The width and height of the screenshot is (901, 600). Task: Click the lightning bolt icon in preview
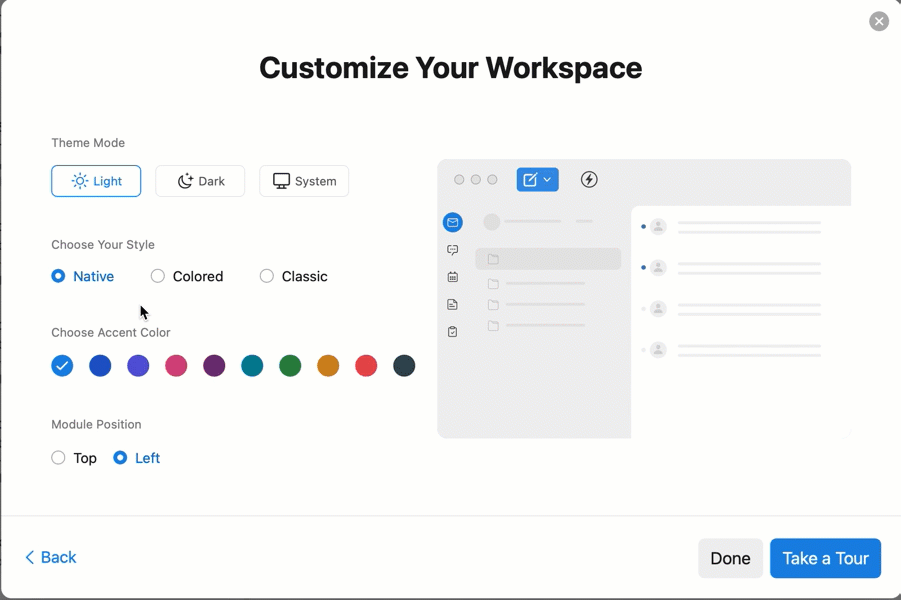[589, 179]
